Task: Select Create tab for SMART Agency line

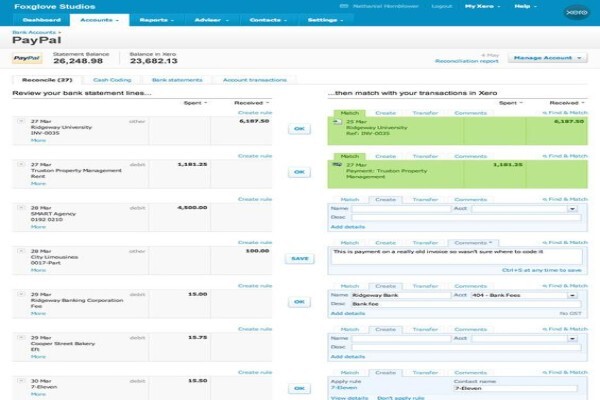Action: (385, 199)
